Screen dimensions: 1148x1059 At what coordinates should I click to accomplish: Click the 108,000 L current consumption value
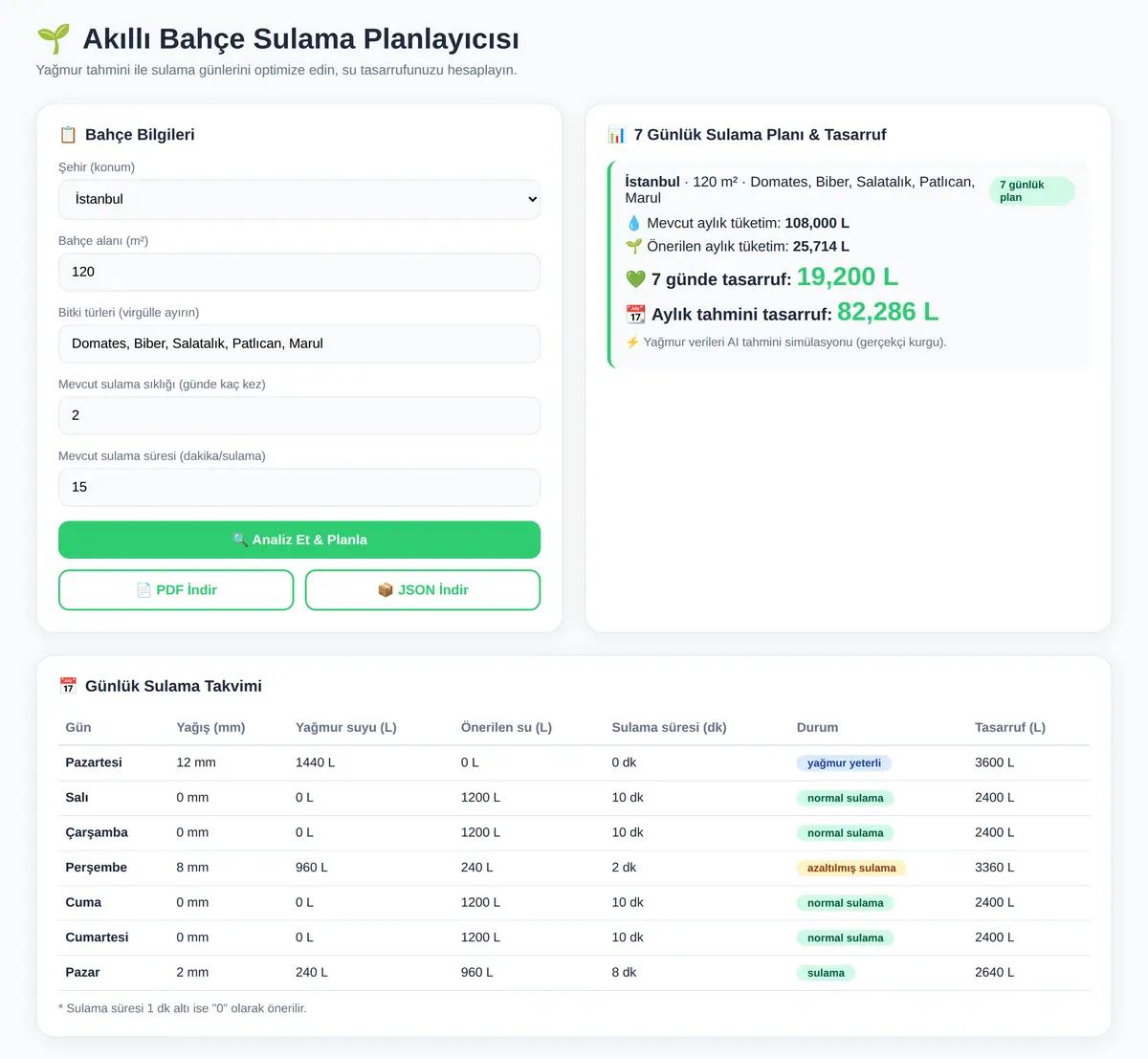(x=817, y=223)
